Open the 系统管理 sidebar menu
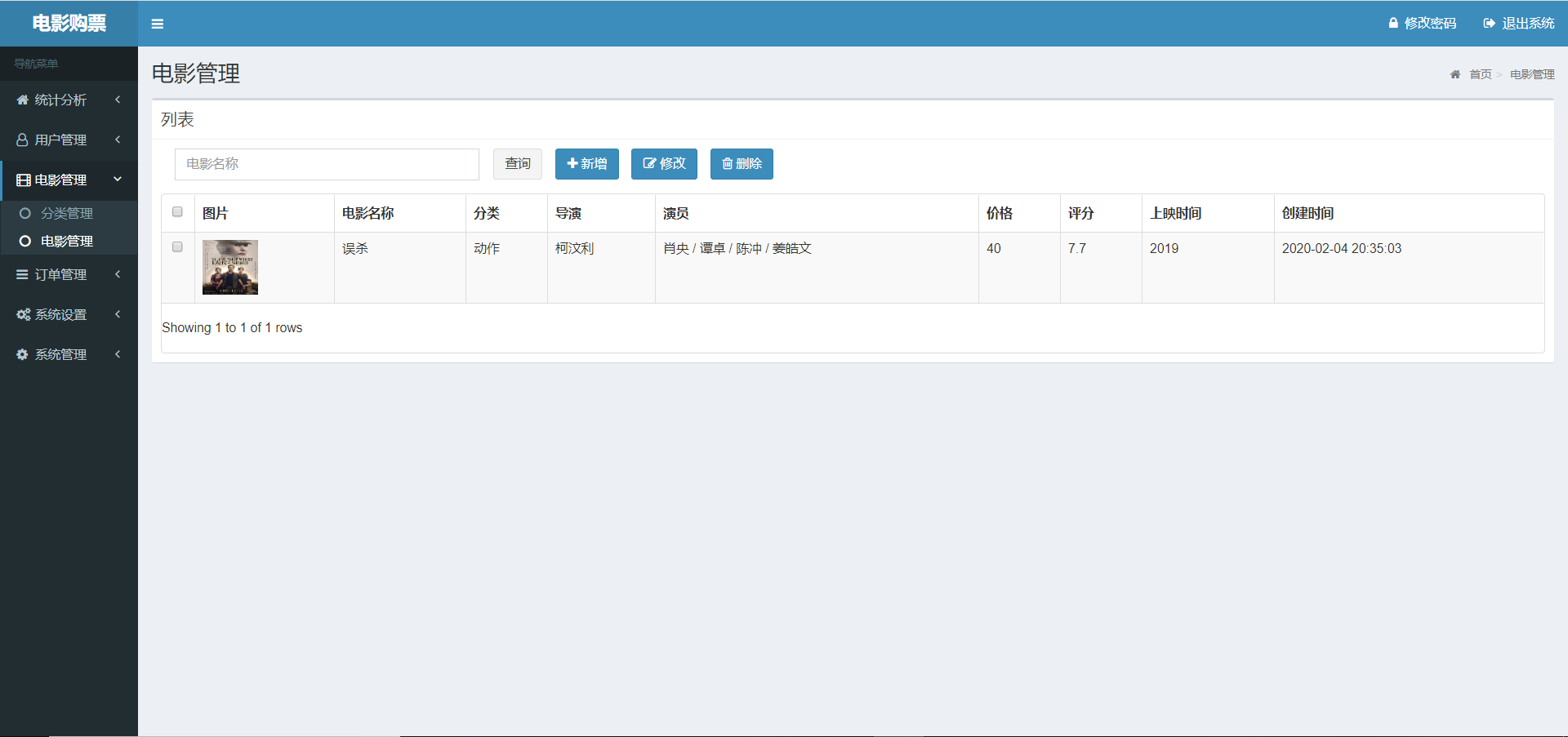Screen dimensions: 1568x737 pyautogui.click(x=69, y=354)
